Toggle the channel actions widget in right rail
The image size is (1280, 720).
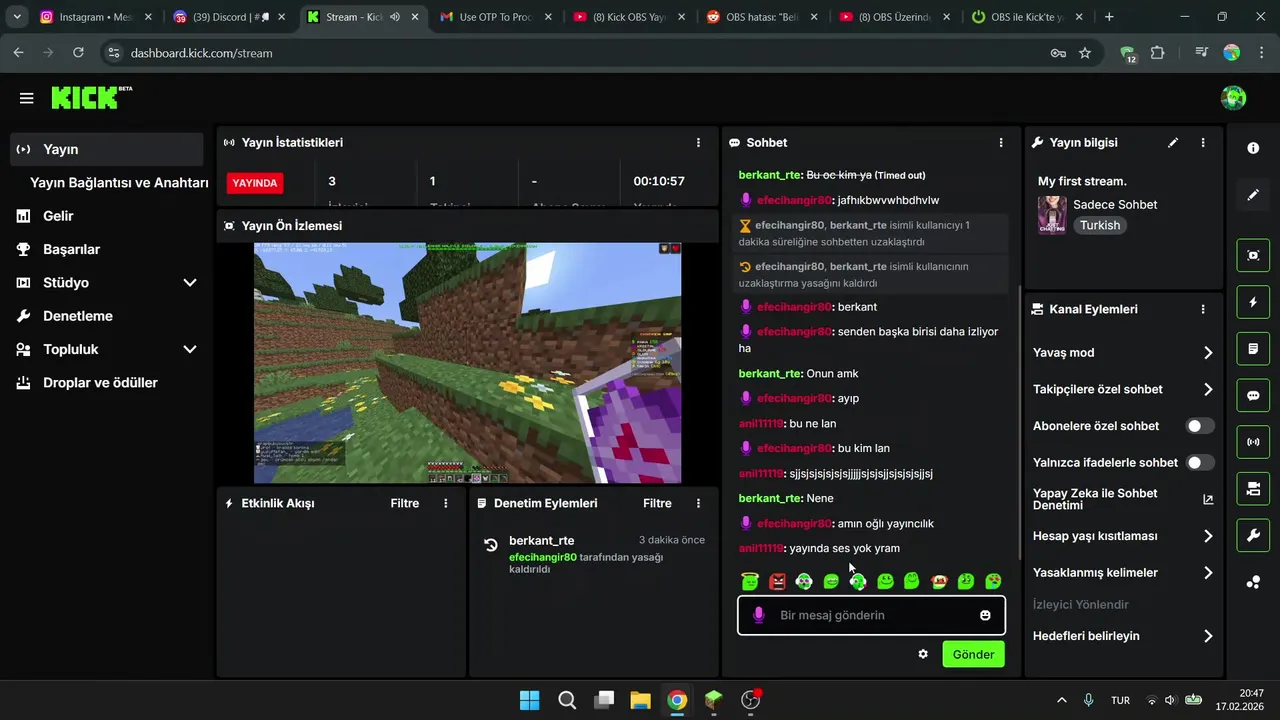pos(1253,489)
